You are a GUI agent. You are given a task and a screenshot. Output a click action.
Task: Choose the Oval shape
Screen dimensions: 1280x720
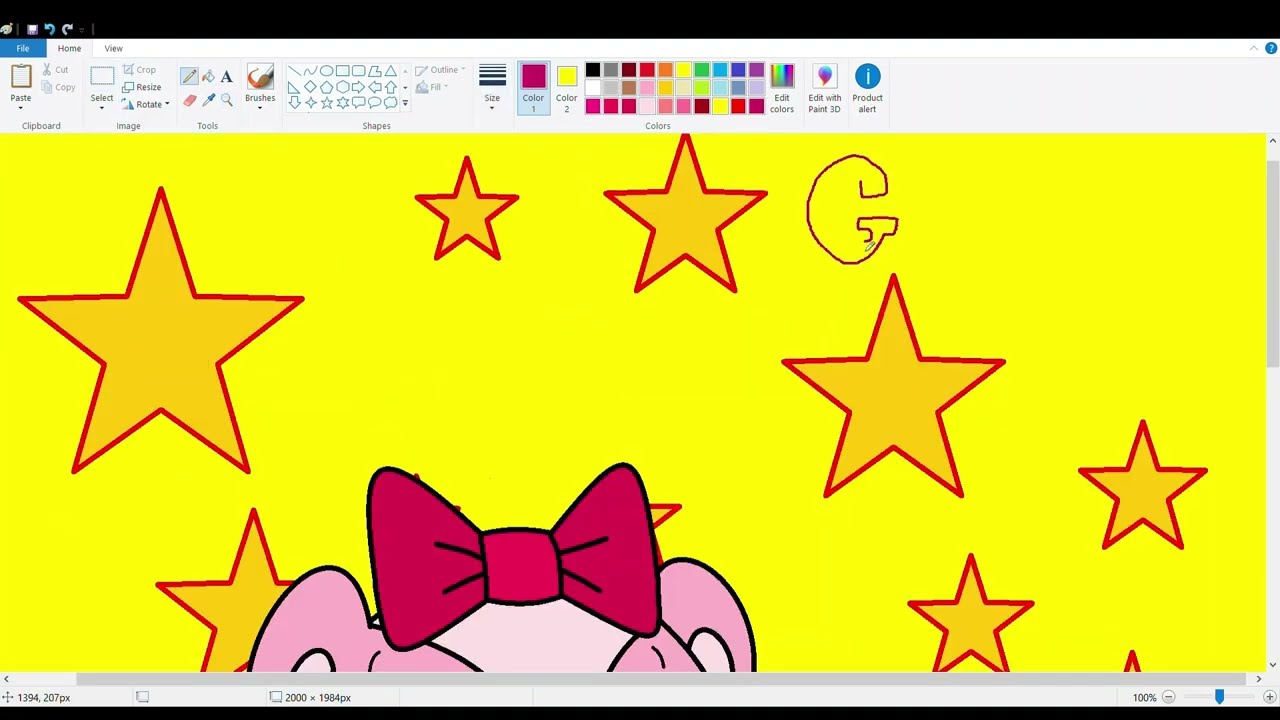(326, 71)
